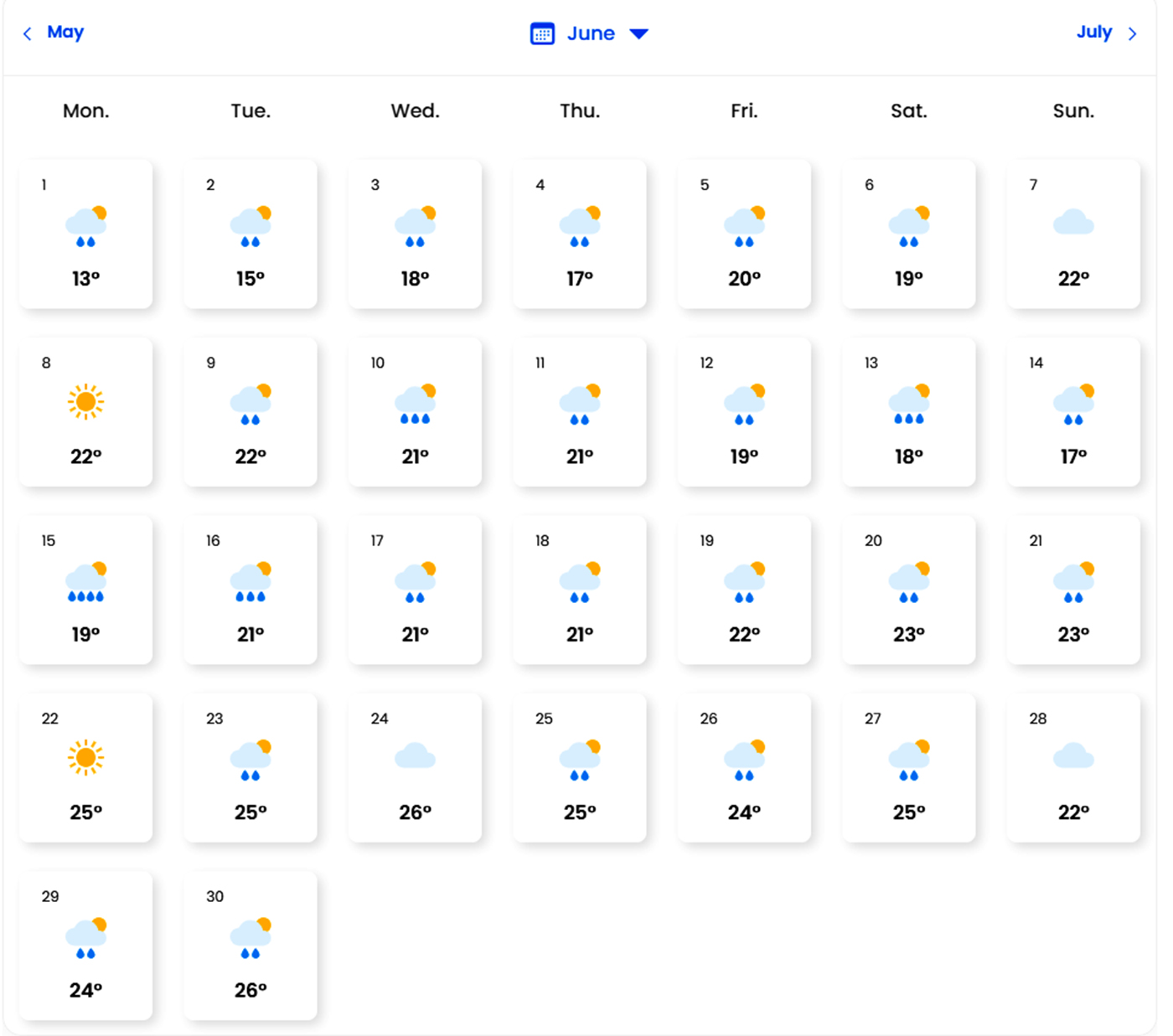1173x1036 pixels.
Task: Click the right chevron after July
Action: (x=1132, y=34)
